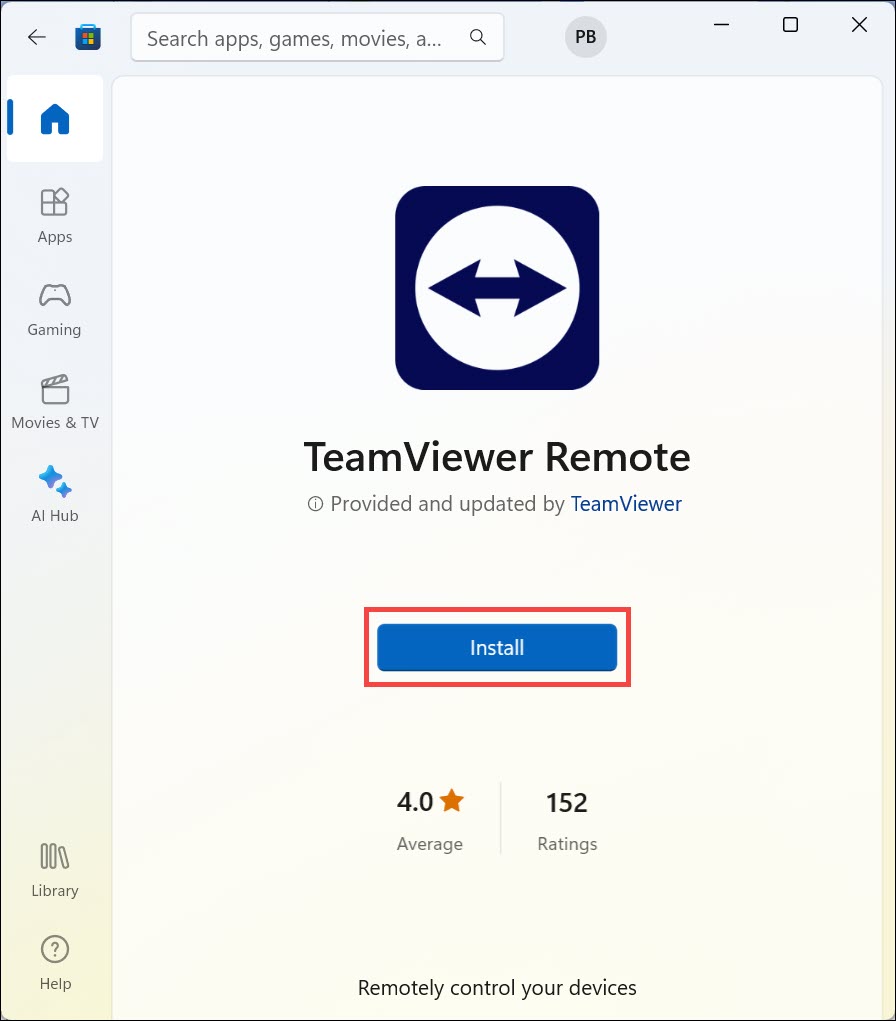Go back using the back arrow
This screenshot has width=896, height=1021.
pyautogui.click(x=36, y=36)
